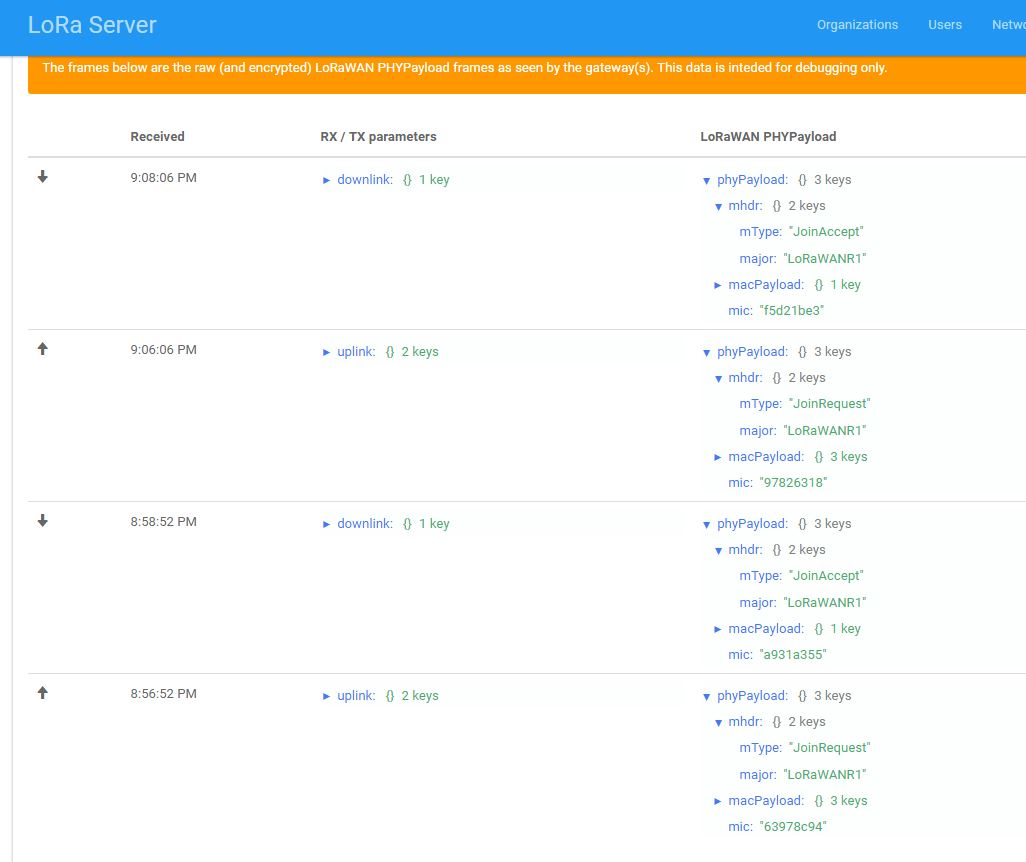
Task: Select timestamp 9:08:06 PM
Action: (164, 177)
